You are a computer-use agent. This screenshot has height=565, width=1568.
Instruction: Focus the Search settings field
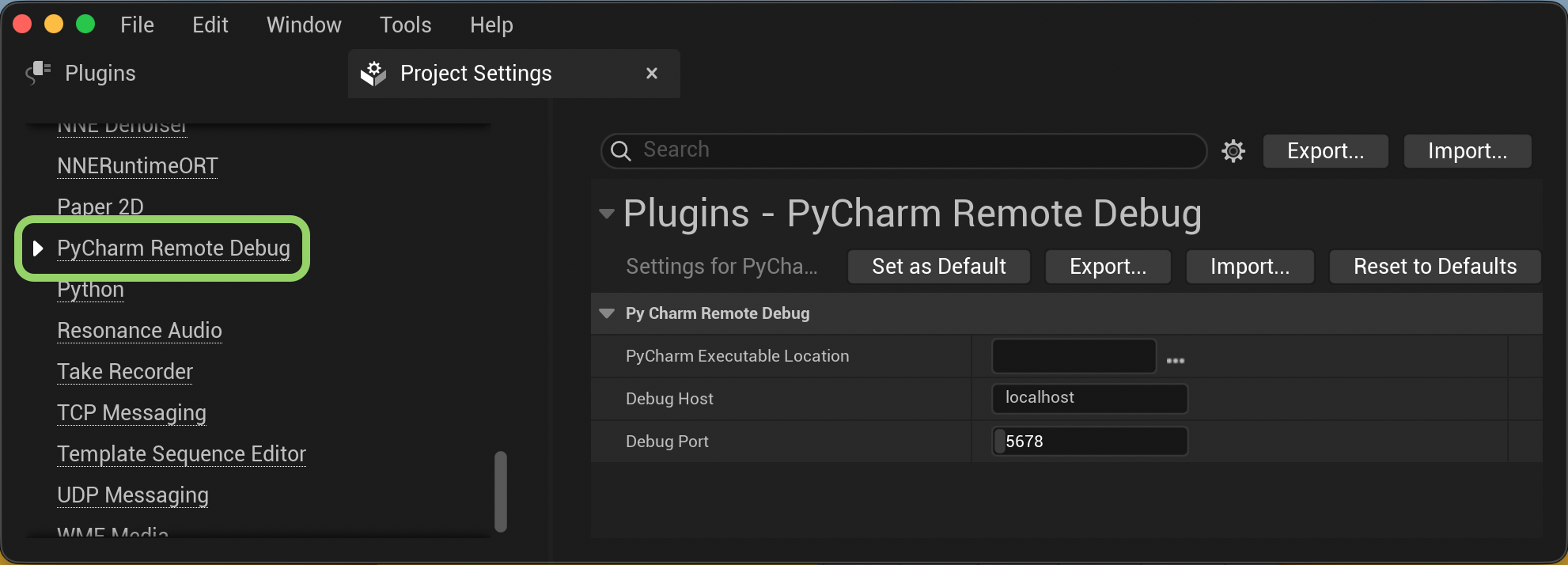pyautogui.click(x=903, y=150)
